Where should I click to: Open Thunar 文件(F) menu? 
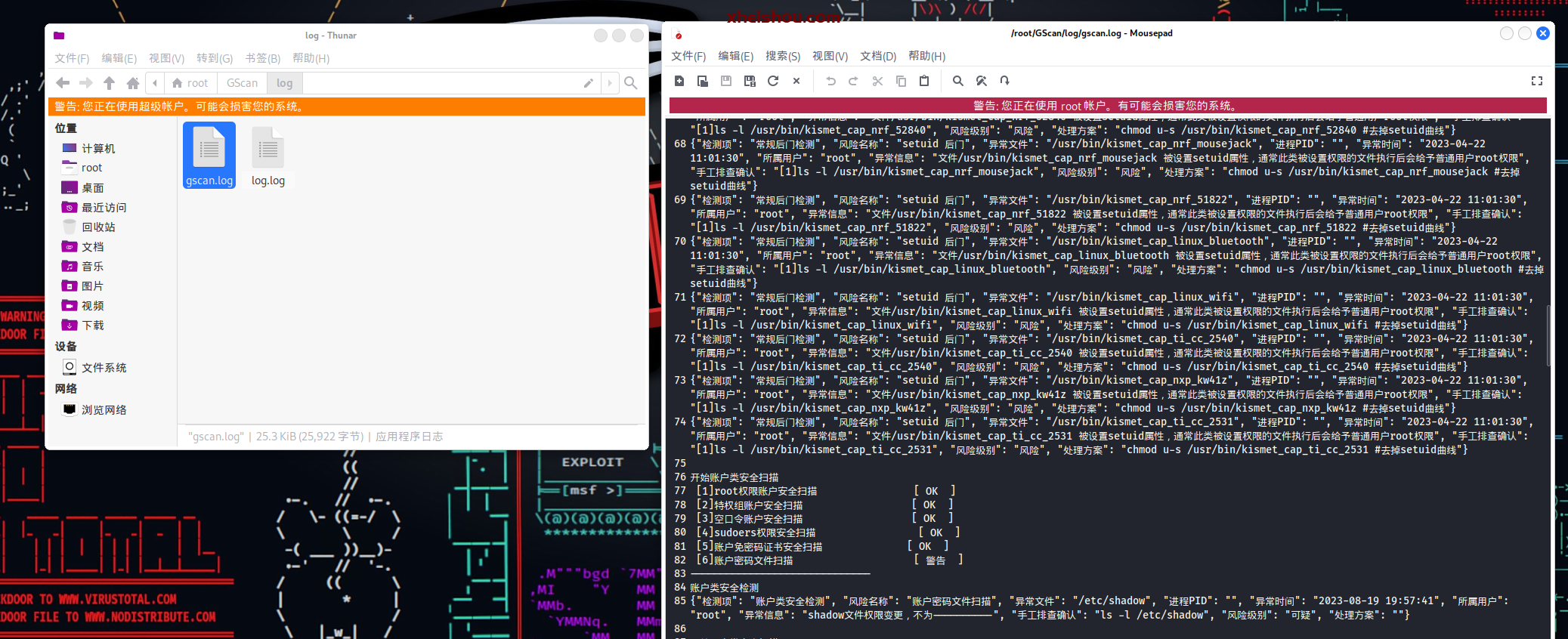click(x=72, y=58)
